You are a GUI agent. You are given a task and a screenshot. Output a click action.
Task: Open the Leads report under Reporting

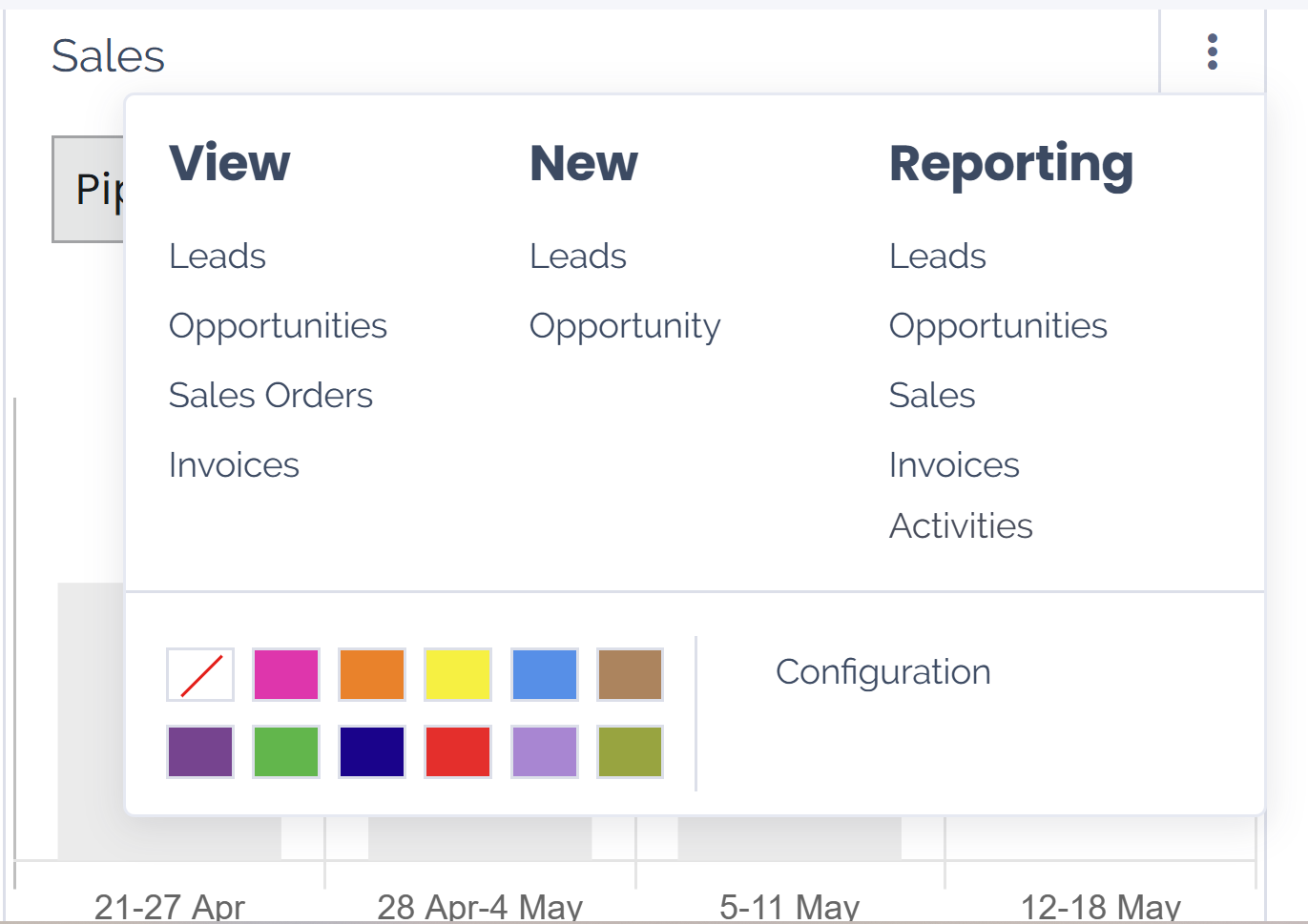937,256
